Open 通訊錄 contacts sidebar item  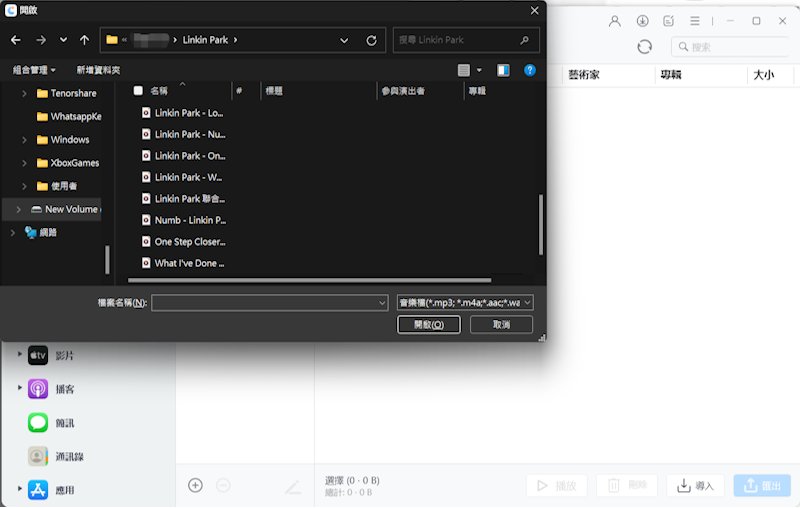(x=56, y=456)
